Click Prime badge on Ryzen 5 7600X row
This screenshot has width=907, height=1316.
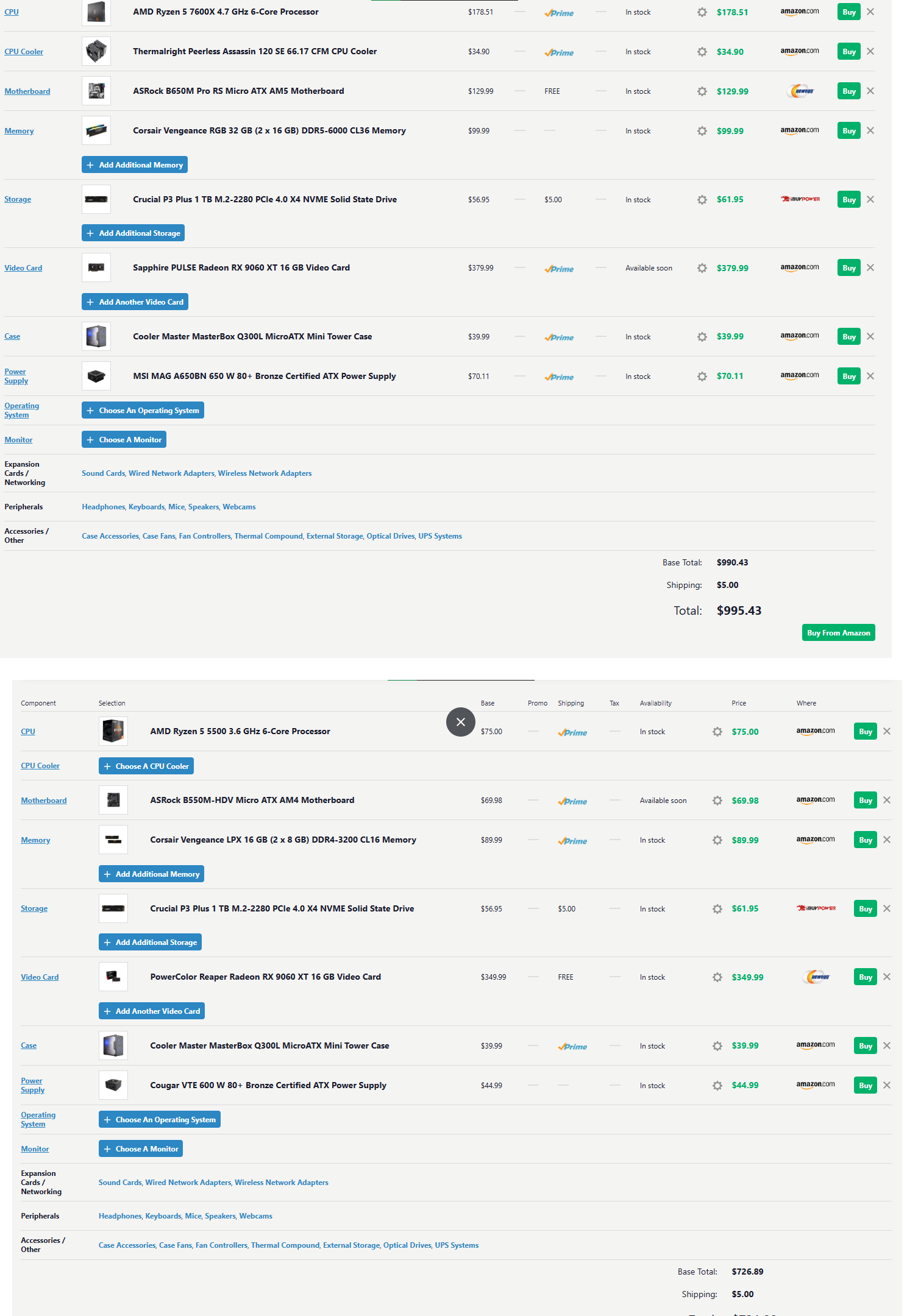(559, 13)
